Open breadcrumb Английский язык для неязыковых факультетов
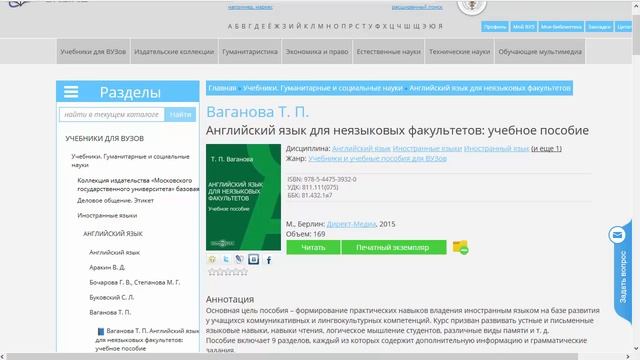 (490, 88)
